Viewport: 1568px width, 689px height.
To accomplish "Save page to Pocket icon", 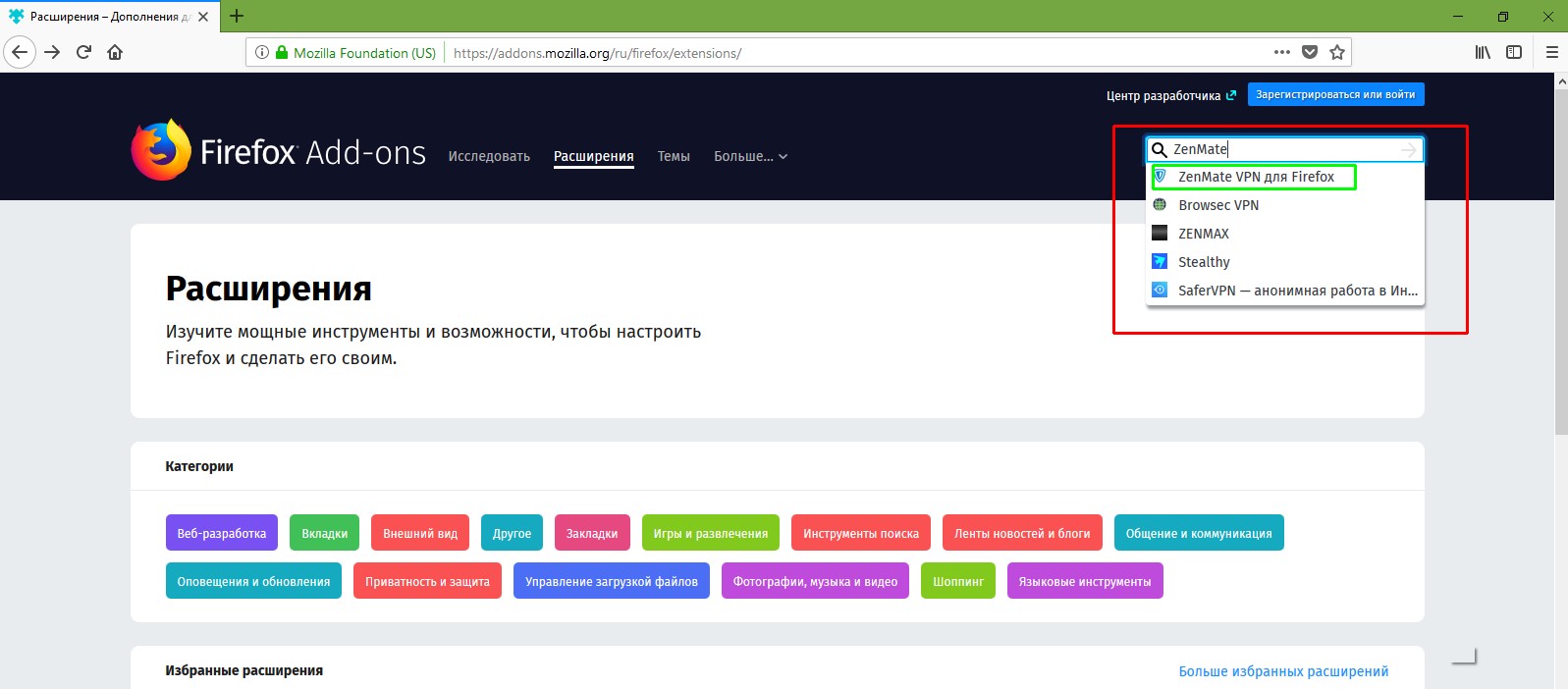I will 1309,52.
